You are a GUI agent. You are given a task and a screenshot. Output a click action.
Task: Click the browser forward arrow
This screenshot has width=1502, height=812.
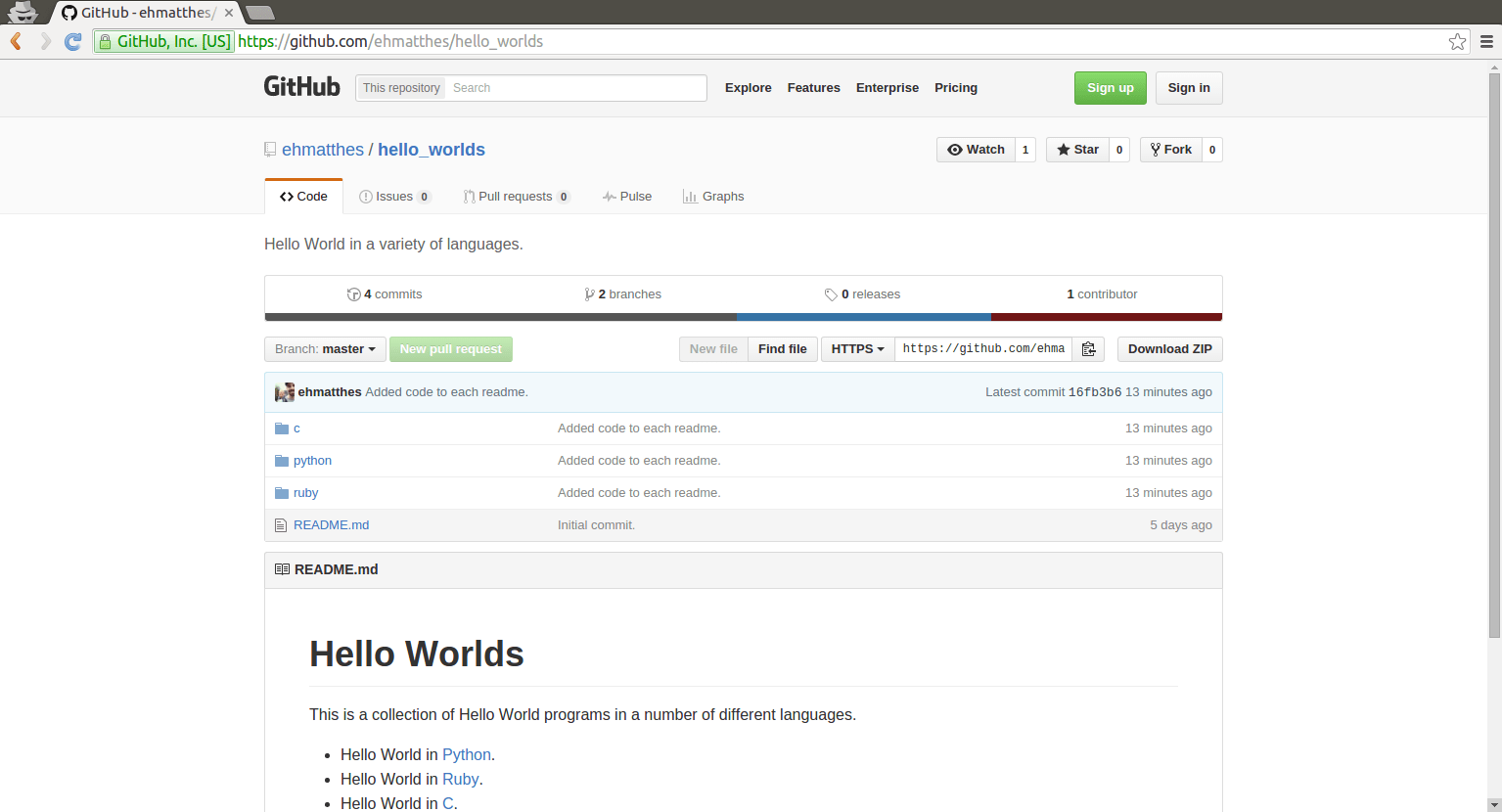[x=45, y=41]
